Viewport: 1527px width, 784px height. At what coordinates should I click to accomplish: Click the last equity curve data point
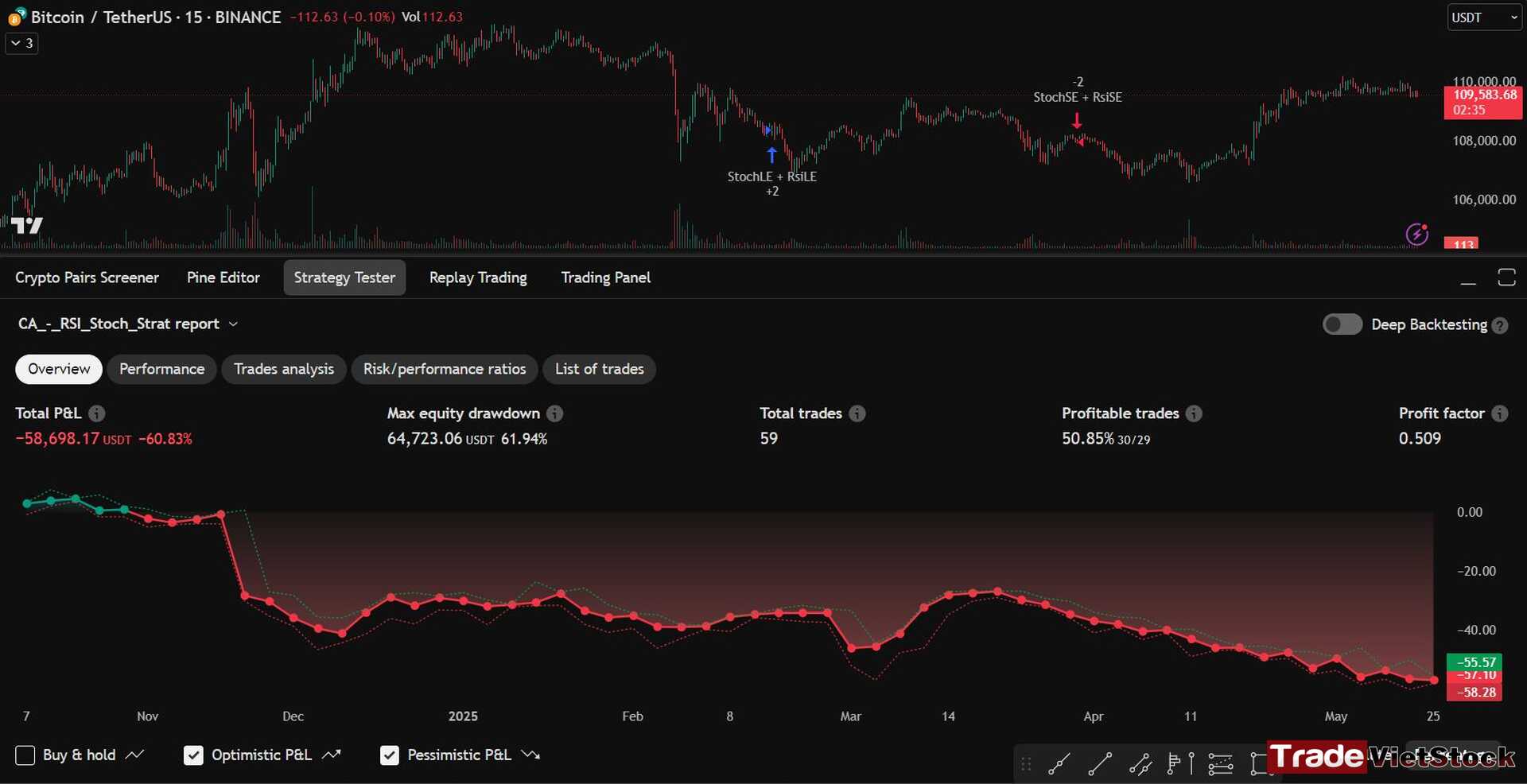tap(1434, 681)
